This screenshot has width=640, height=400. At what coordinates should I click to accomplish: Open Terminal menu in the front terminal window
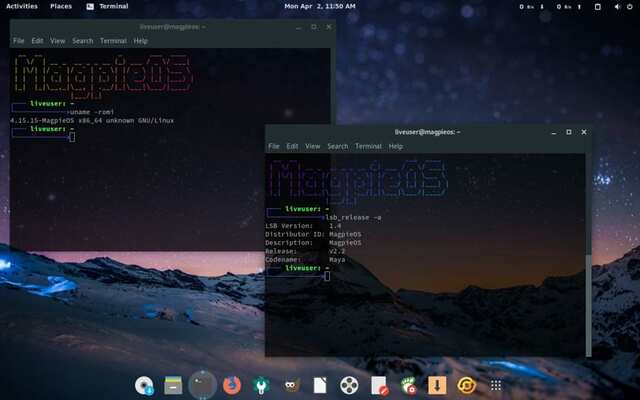368,146
